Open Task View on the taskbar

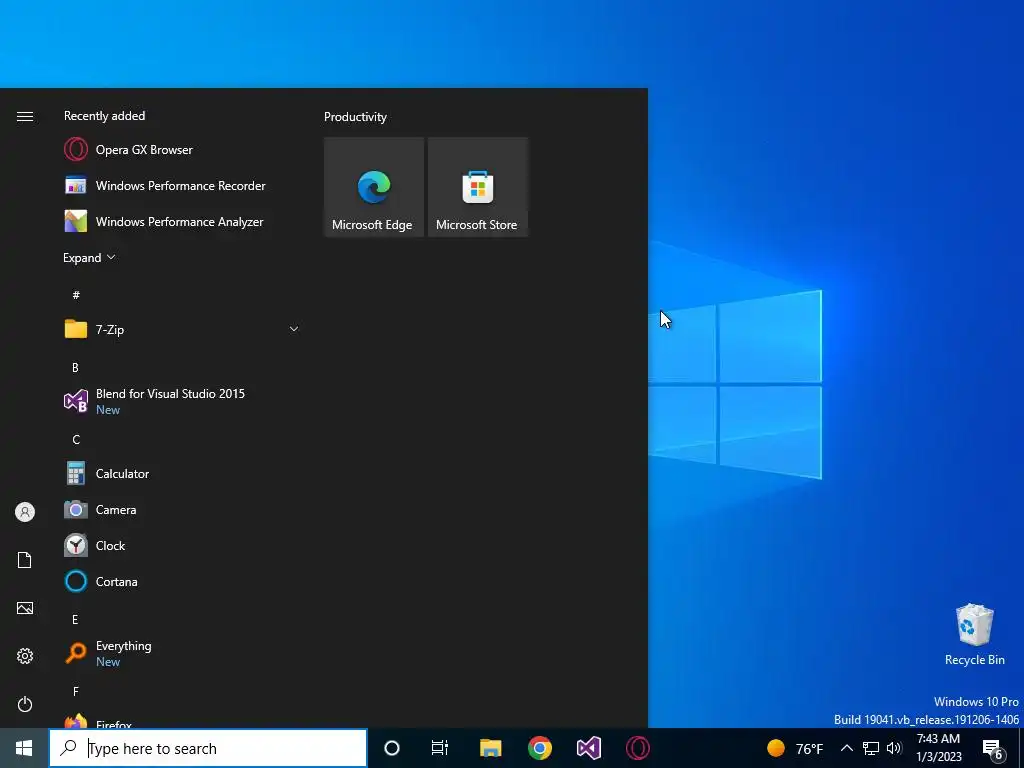click(x=440, y=748)
